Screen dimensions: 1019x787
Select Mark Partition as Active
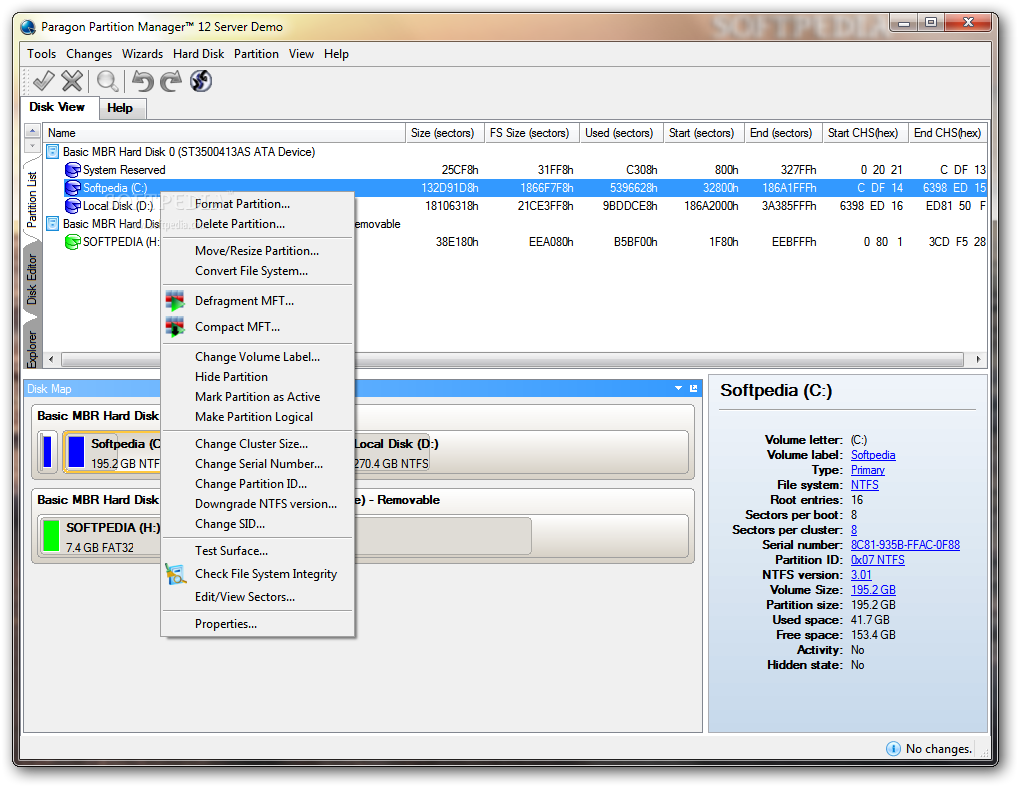(257, 397)
